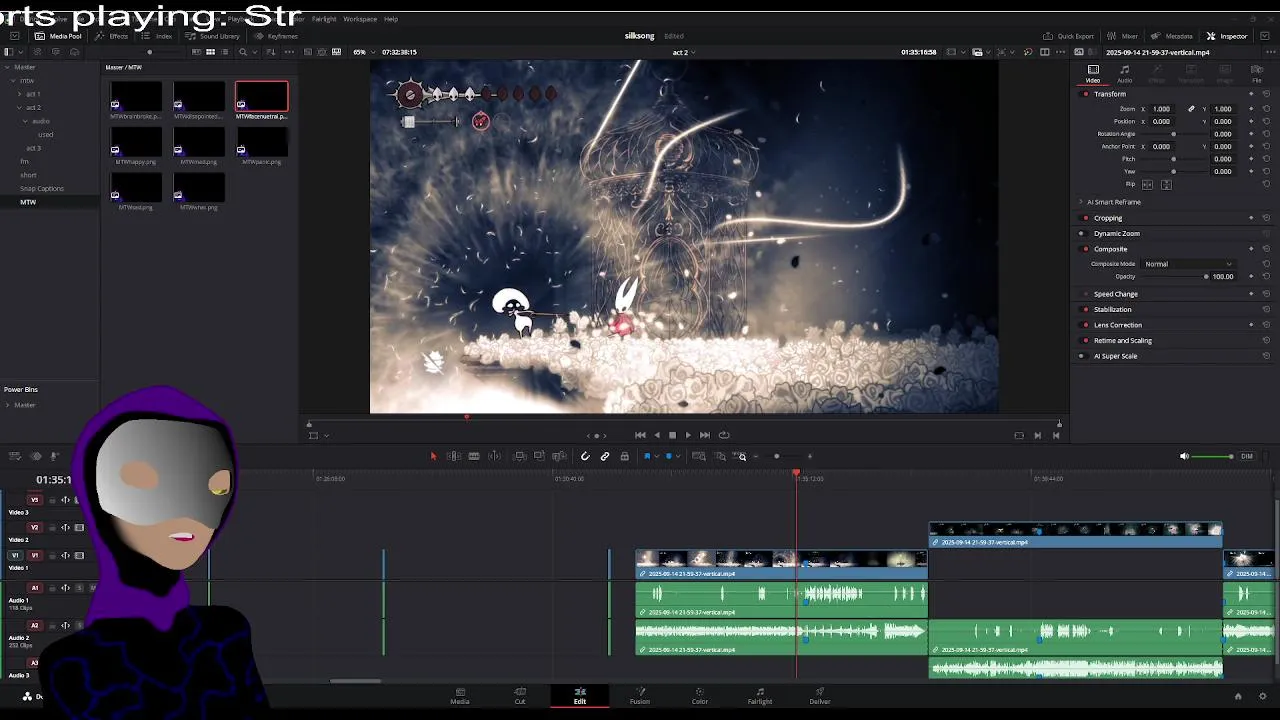Viewport: 1280px width, 720px height.
Task: Collapse the Master bin tree
Action: [7, 67]
